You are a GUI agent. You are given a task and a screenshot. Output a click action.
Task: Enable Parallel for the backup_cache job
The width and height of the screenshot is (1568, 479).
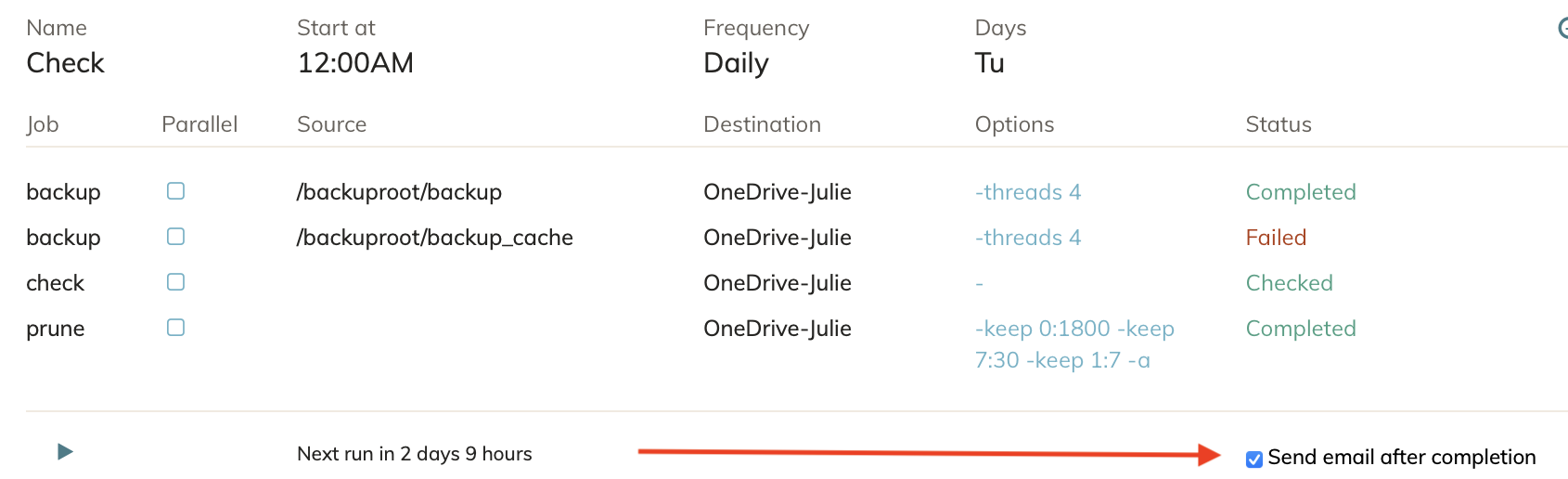[x=175, y=237]
